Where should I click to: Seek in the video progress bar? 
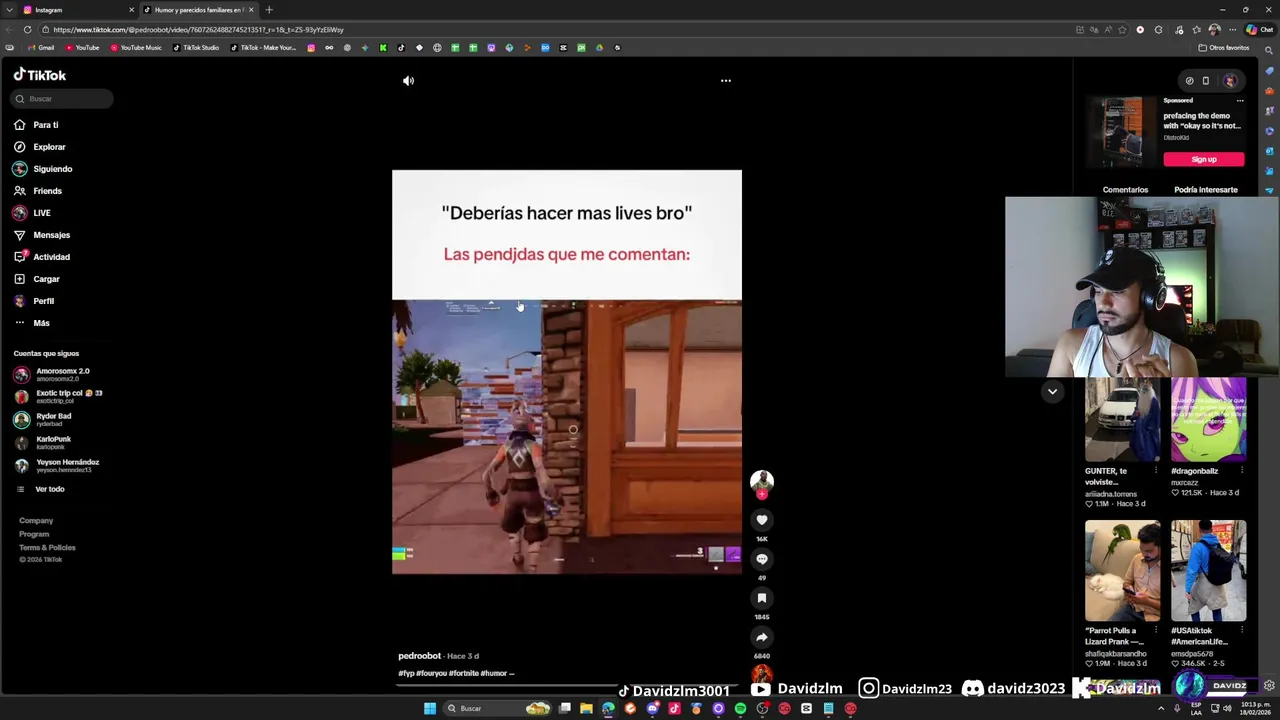566,686
